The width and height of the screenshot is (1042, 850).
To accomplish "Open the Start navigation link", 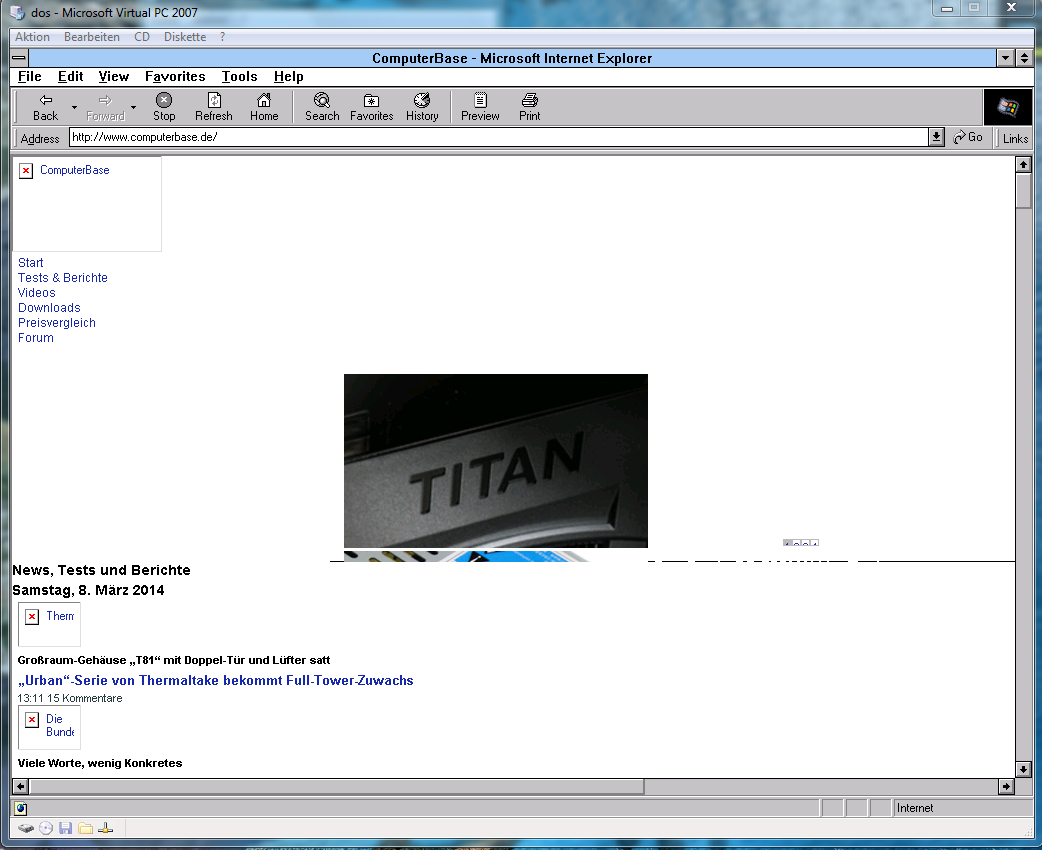I will tap(31, 263).
